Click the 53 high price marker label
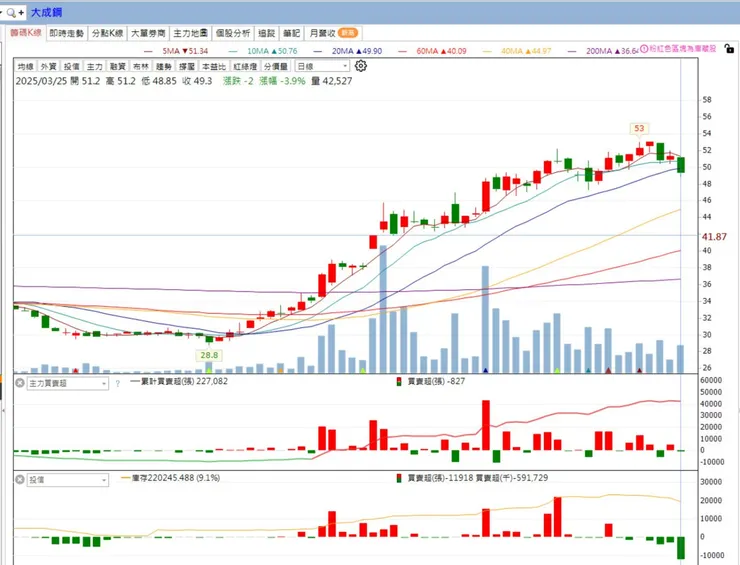740x565 pixels. click(x=639, y=128)
